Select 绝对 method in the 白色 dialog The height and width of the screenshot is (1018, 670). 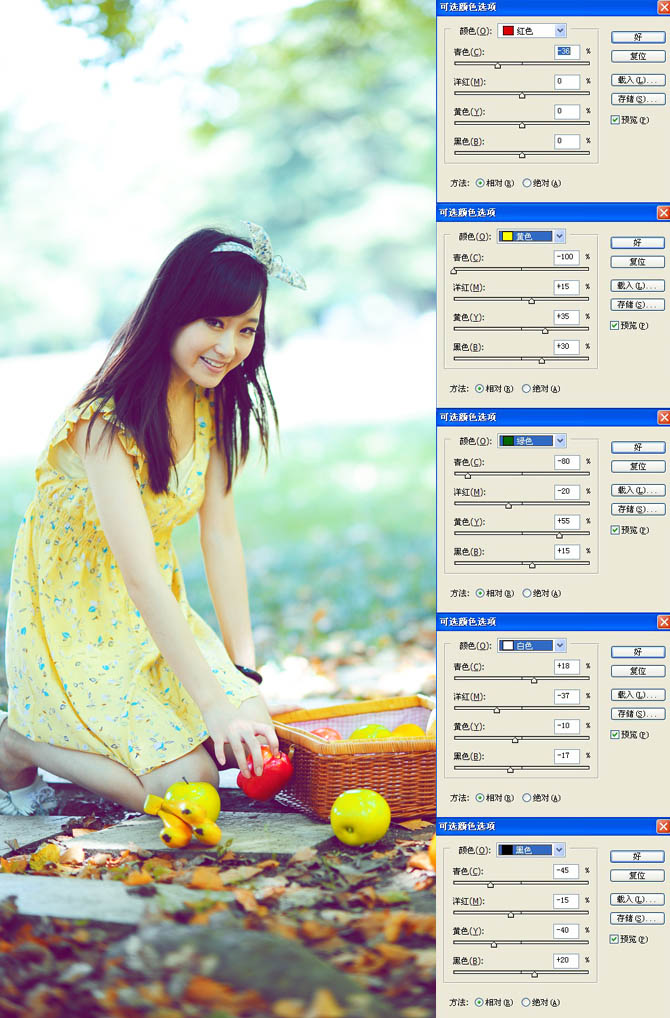coord(527,798)
